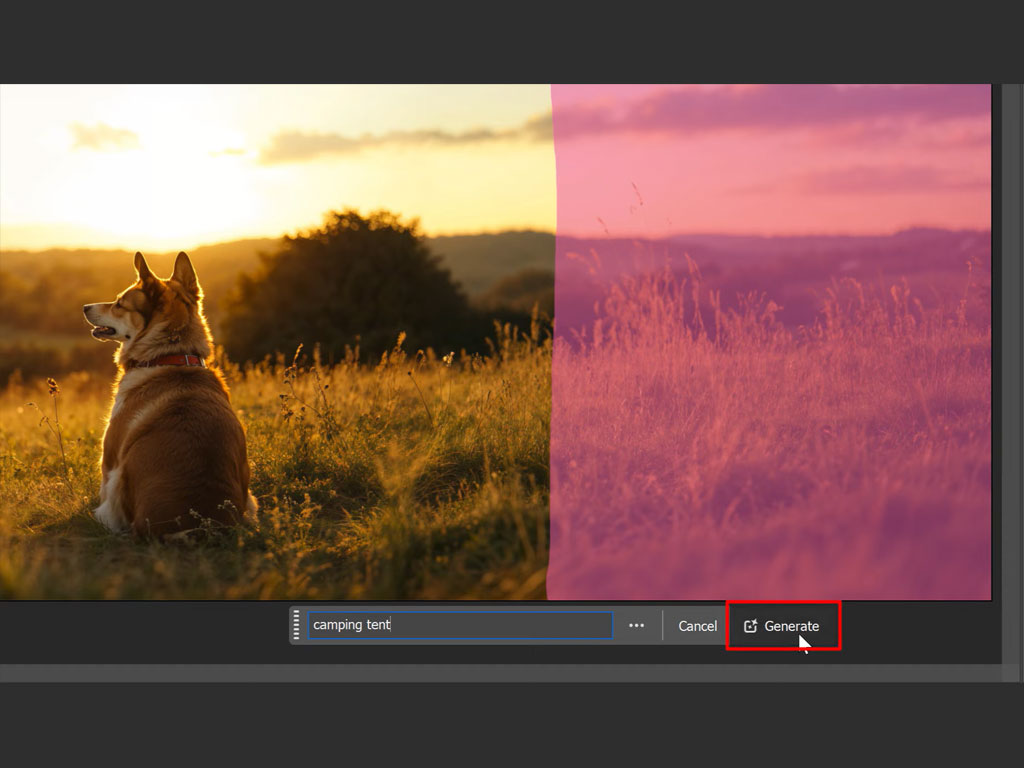Click the horizontal scrollbar below canvas
1024x768 pixels.
tap(500, 673)
